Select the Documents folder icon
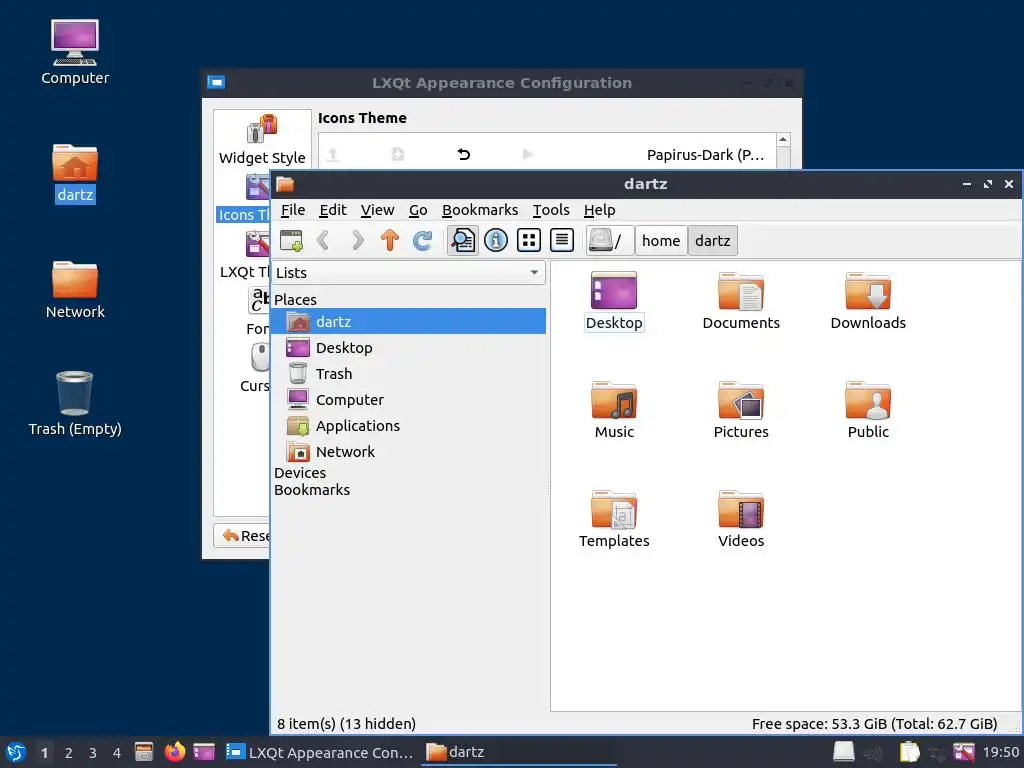 [741, 302]
